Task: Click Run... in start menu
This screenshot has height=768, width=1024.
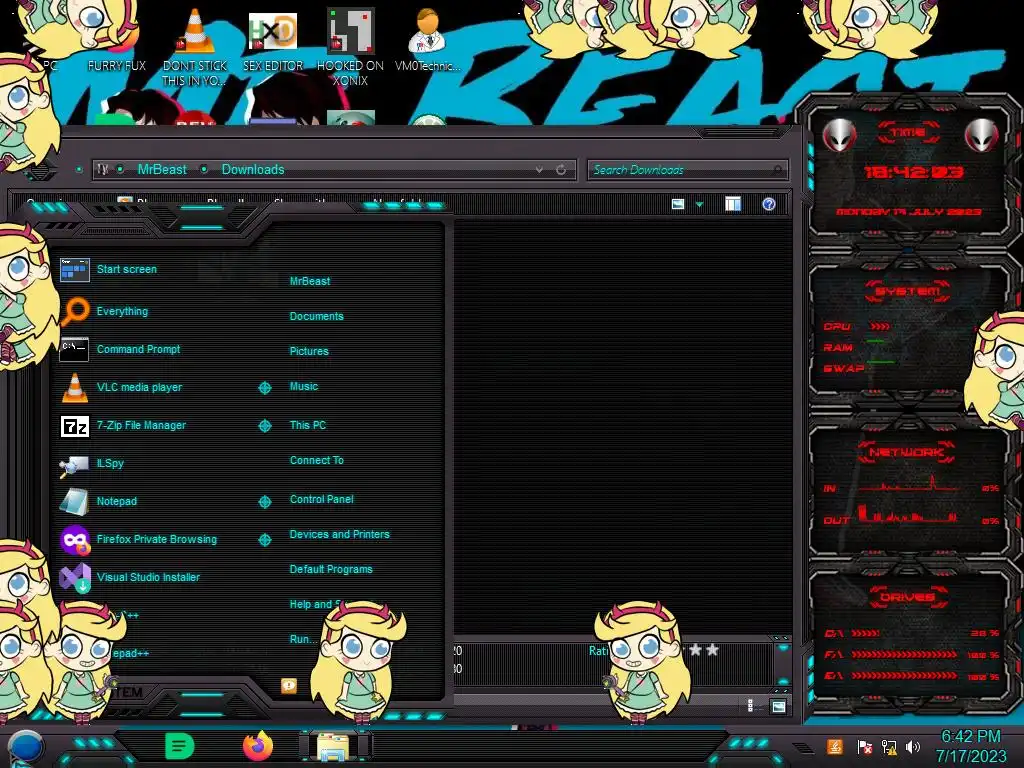Action: point(303,639)
